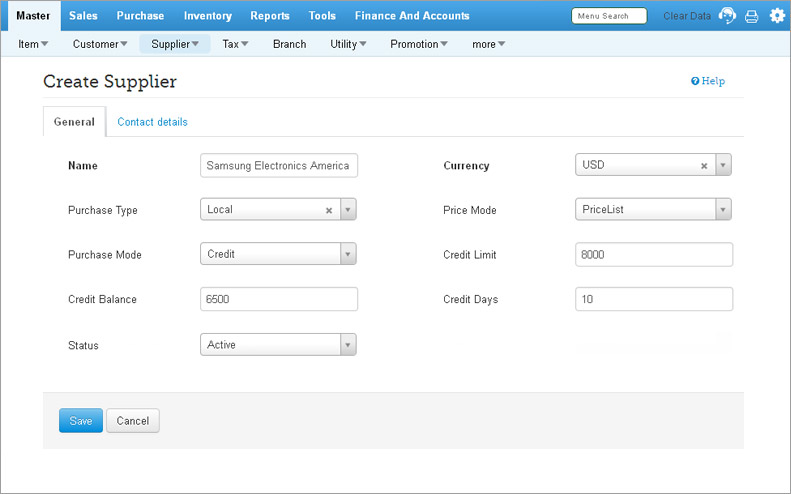Click the printer icon in header

[752, 16]
